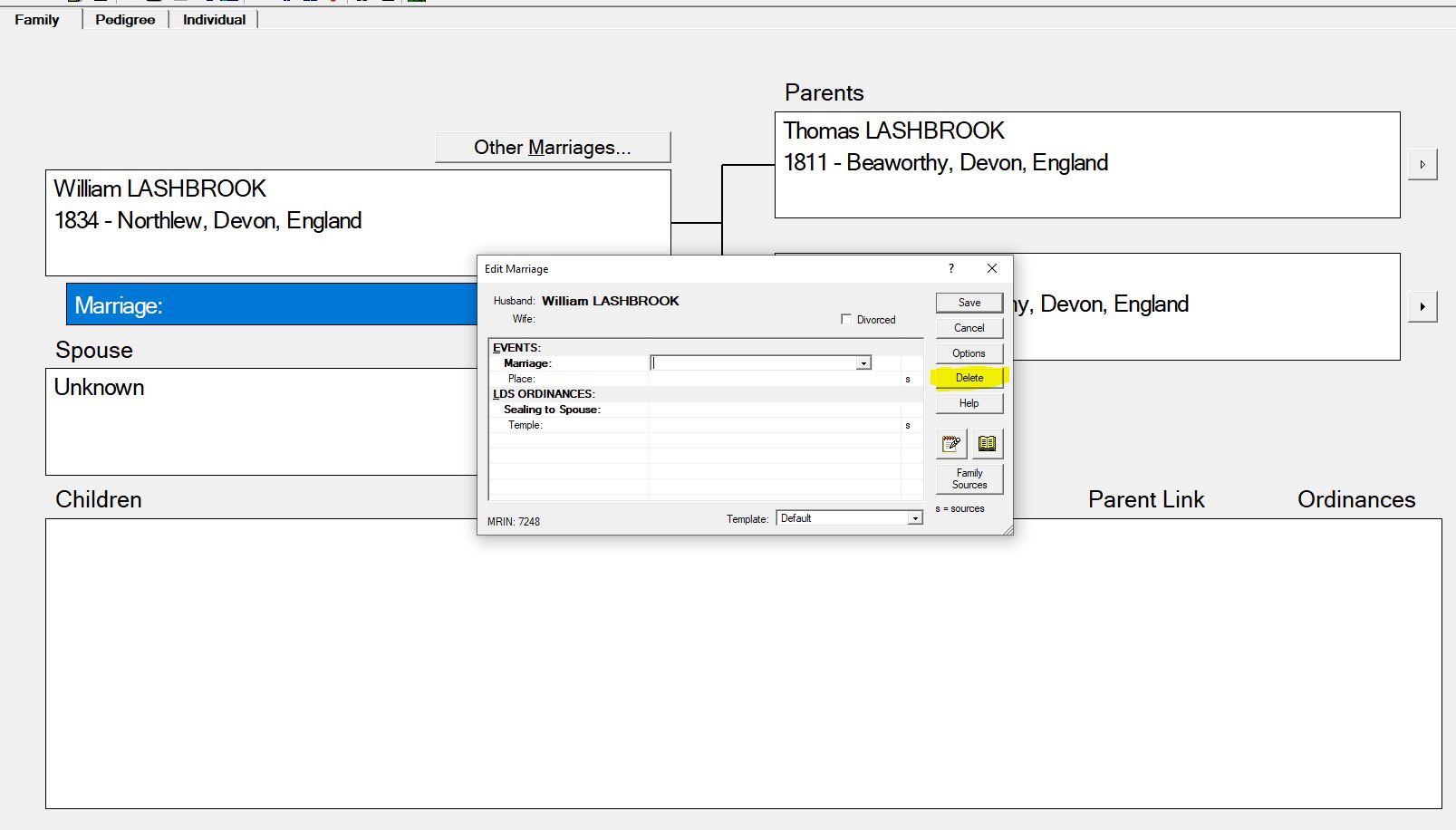1456x830 pixels.
Task: Click the Other Marriages button
Action: (553, 147)
